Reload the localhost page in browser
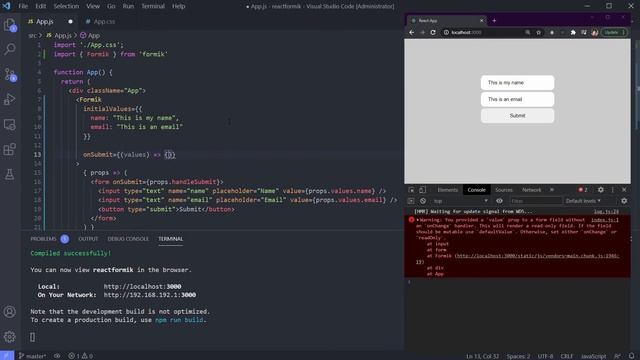640x360 pixels. 433,32
